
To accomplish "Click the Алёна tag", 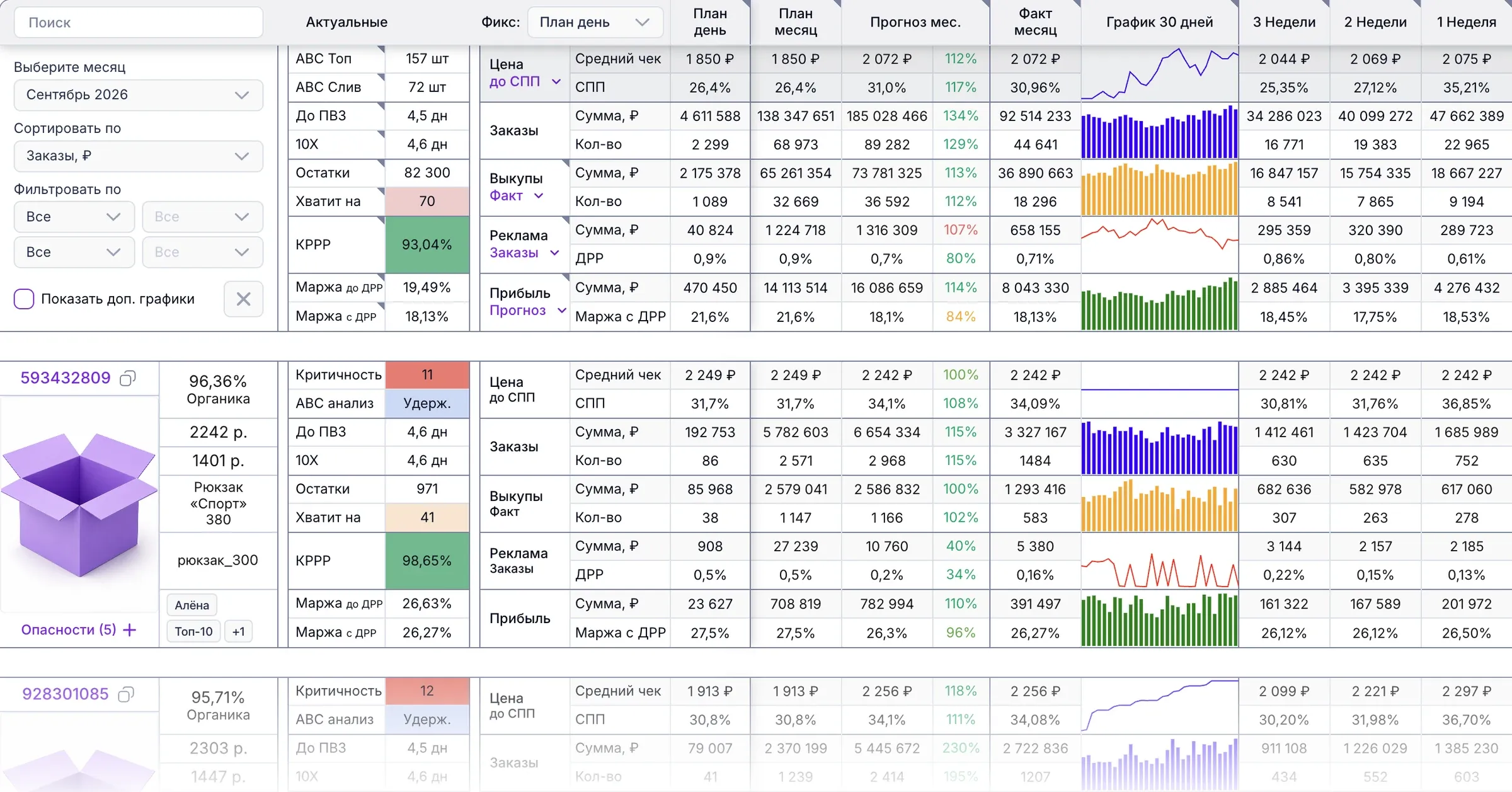I will (192, 605).
